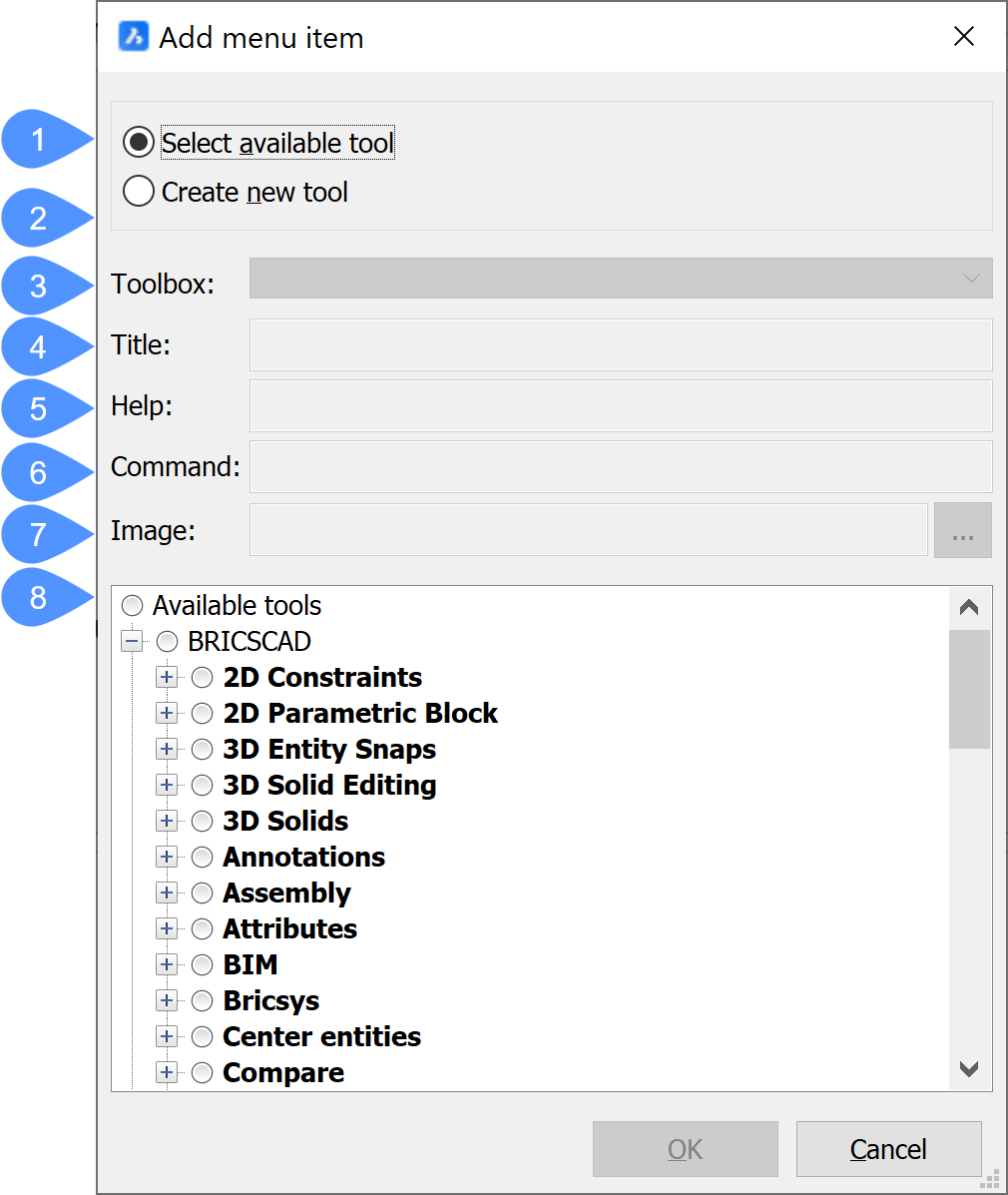The height and width of the screenshot is (1195, 1008).
Task: Click the OK button
Action: (685, 1149)
